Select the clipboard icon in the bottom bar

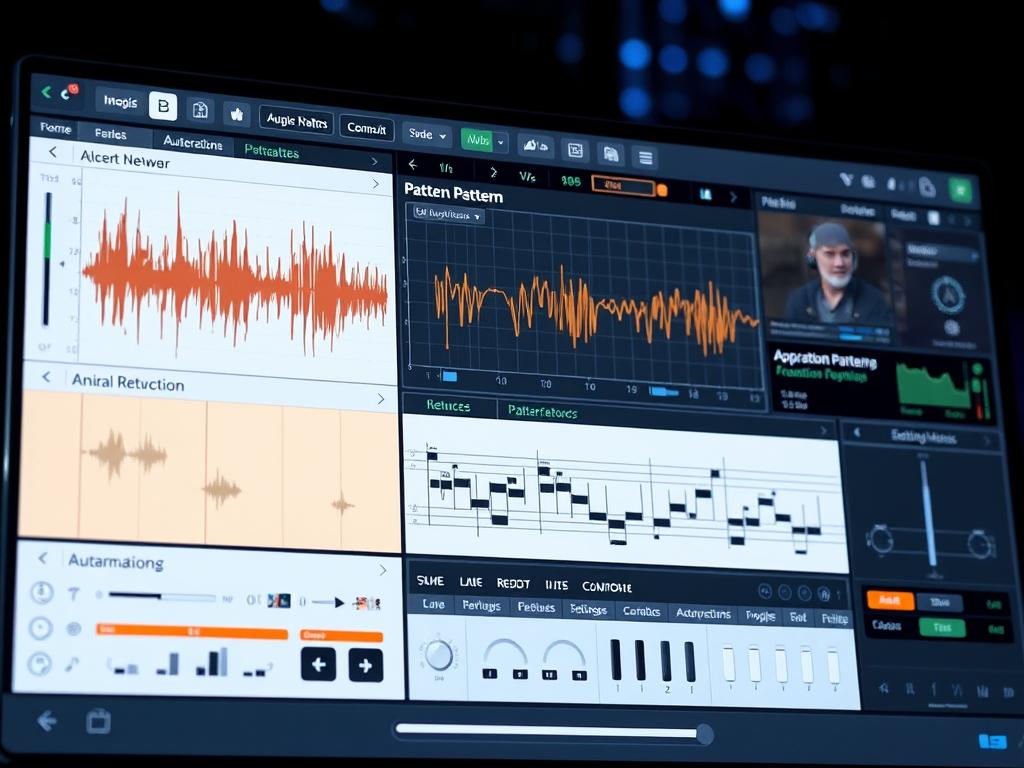point(97,720)
